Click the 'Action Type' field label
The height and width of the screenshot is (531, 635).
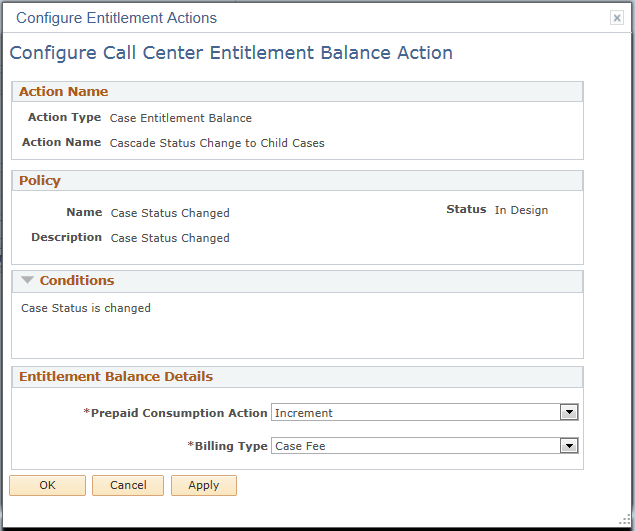coord(64,117)
